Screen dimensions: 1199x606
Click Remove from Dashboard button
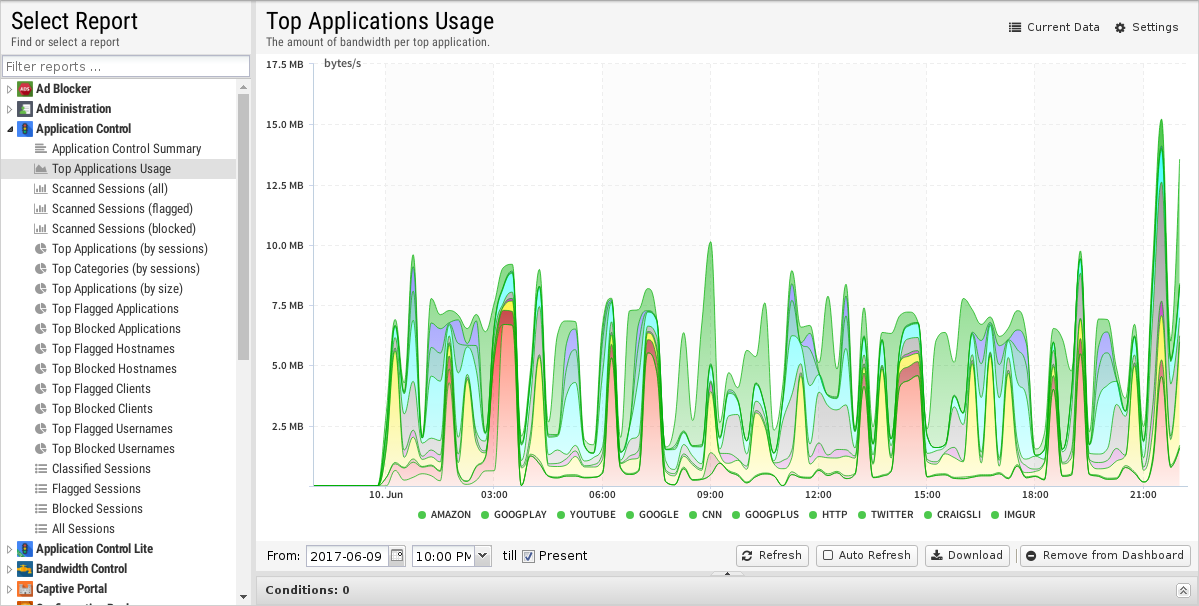pyautogui.click(x=1104, y=555)
